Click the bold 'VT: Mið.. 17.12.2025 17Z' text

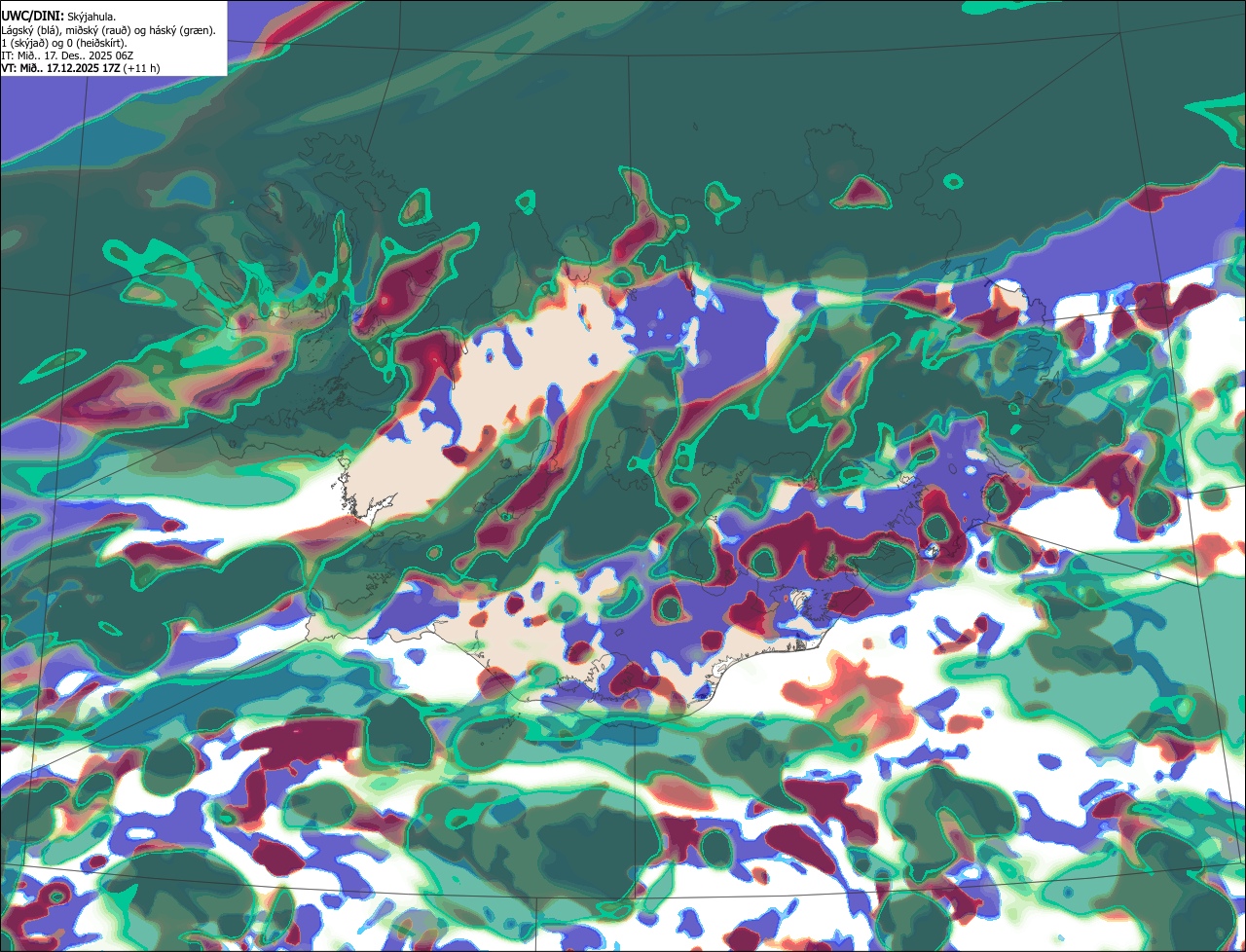61,69
